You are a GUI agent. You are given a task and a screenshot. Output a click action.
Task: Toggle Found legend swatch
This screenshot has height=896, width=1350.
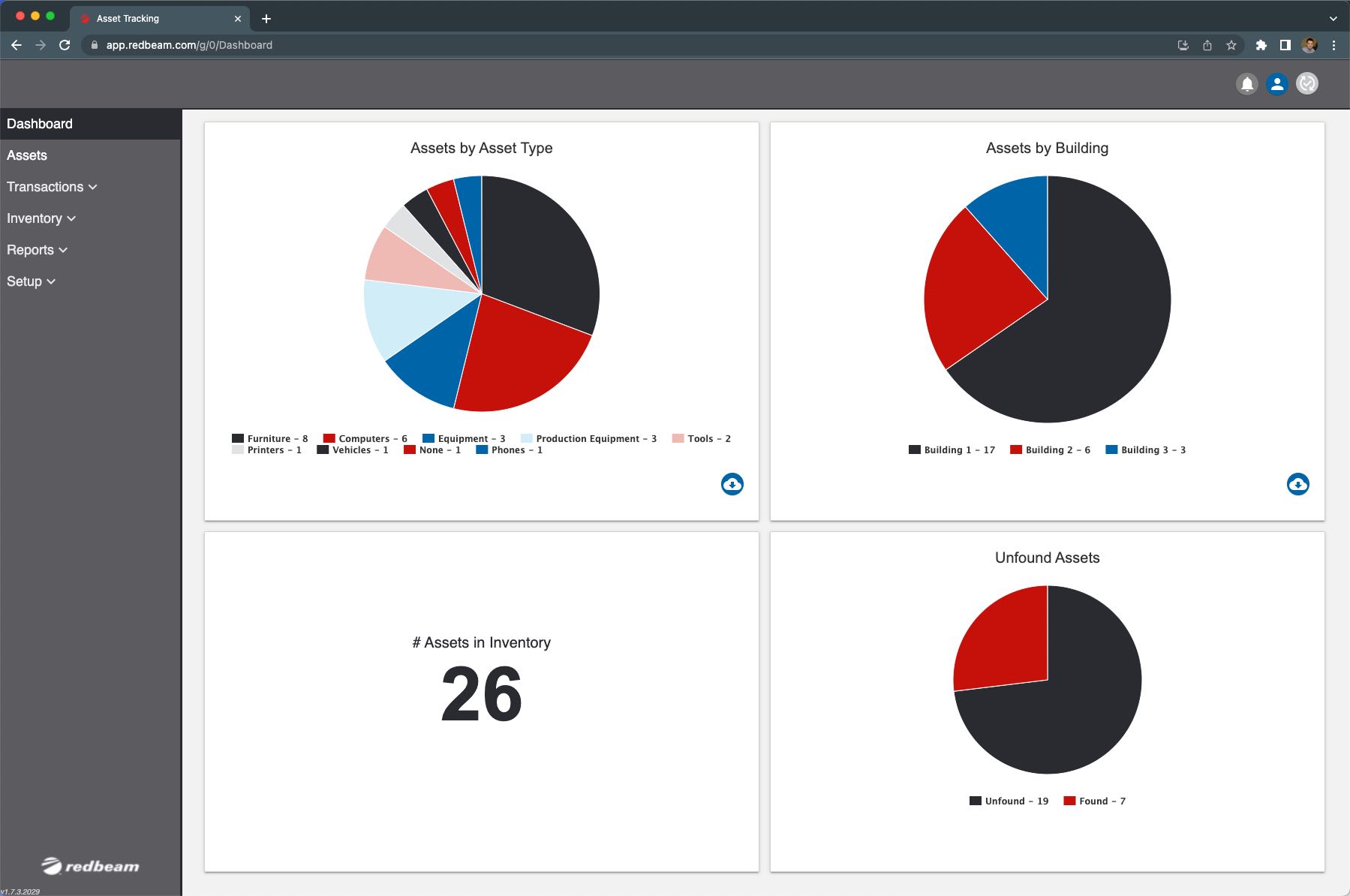[x=1069, y=801]
